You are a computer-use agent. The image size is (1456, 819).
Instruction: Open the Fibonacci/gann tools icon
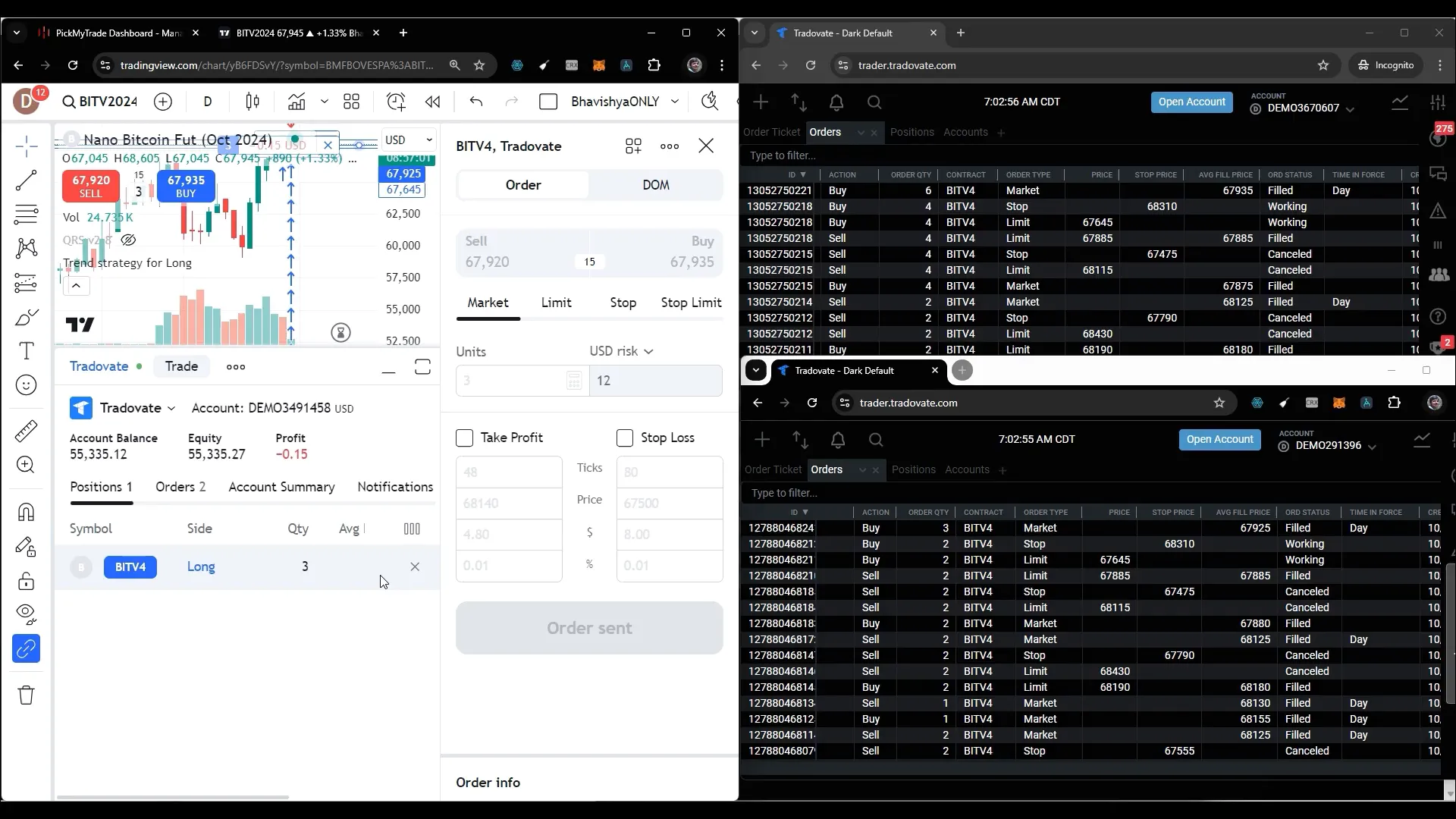coord(27,215)
